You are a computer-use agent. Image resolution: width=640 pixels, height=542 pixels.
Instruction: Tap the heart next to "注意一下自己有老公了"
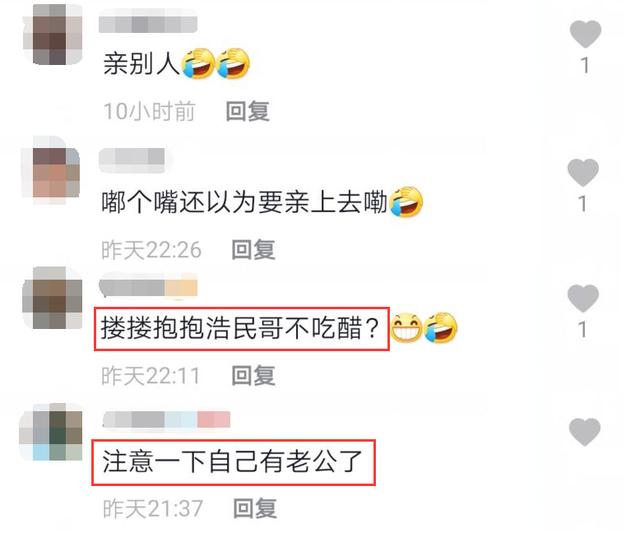pos(585,431)
